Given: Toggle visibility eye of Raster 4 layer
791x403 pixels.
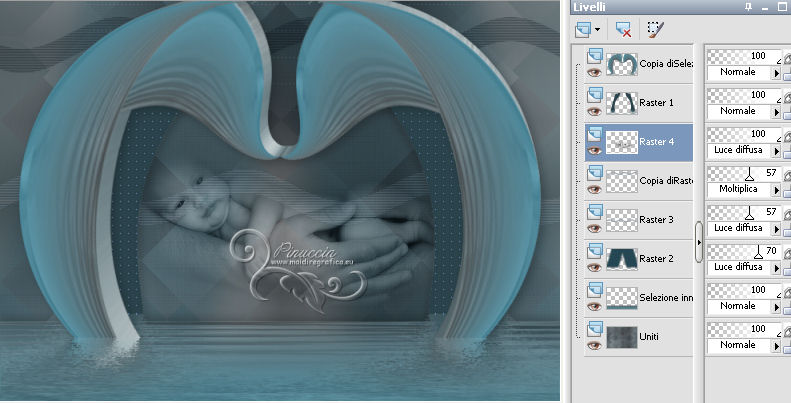Looking at the screenshot, I should coord(594,150).
